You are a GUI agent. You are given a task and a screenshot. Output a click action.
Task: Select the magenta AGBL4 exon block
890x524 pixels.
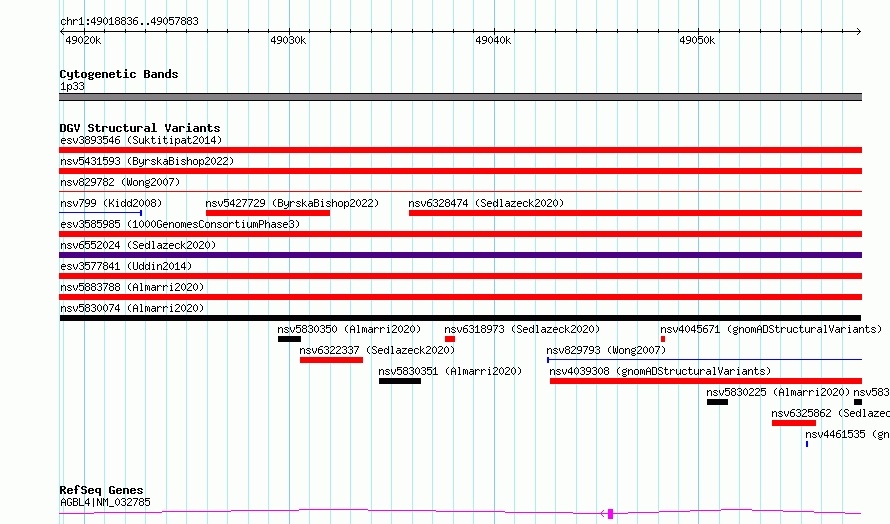[x=610, y=514]
